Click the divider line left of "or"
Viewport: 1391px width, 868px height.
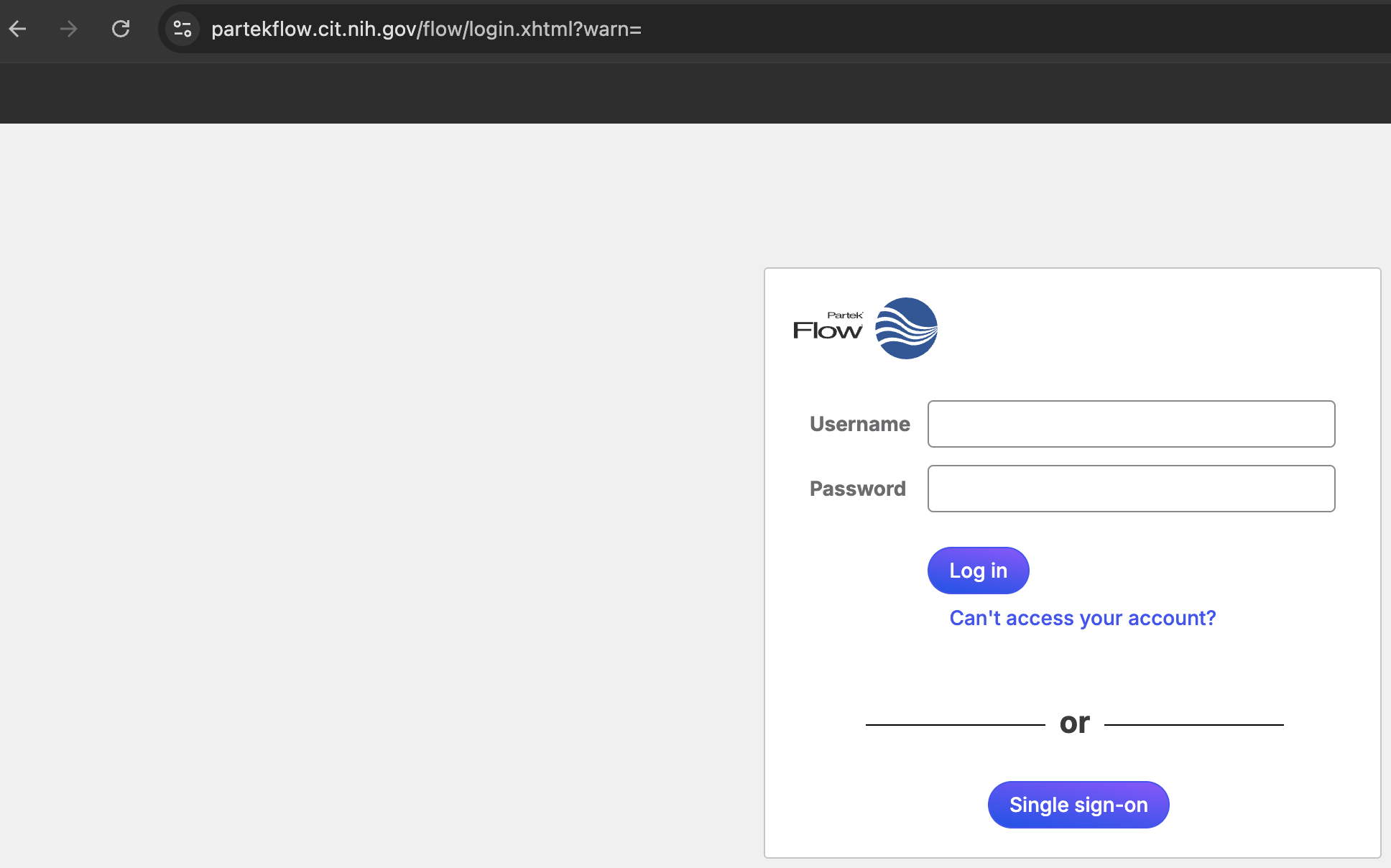pyautogui.click(x=955, y=725)
